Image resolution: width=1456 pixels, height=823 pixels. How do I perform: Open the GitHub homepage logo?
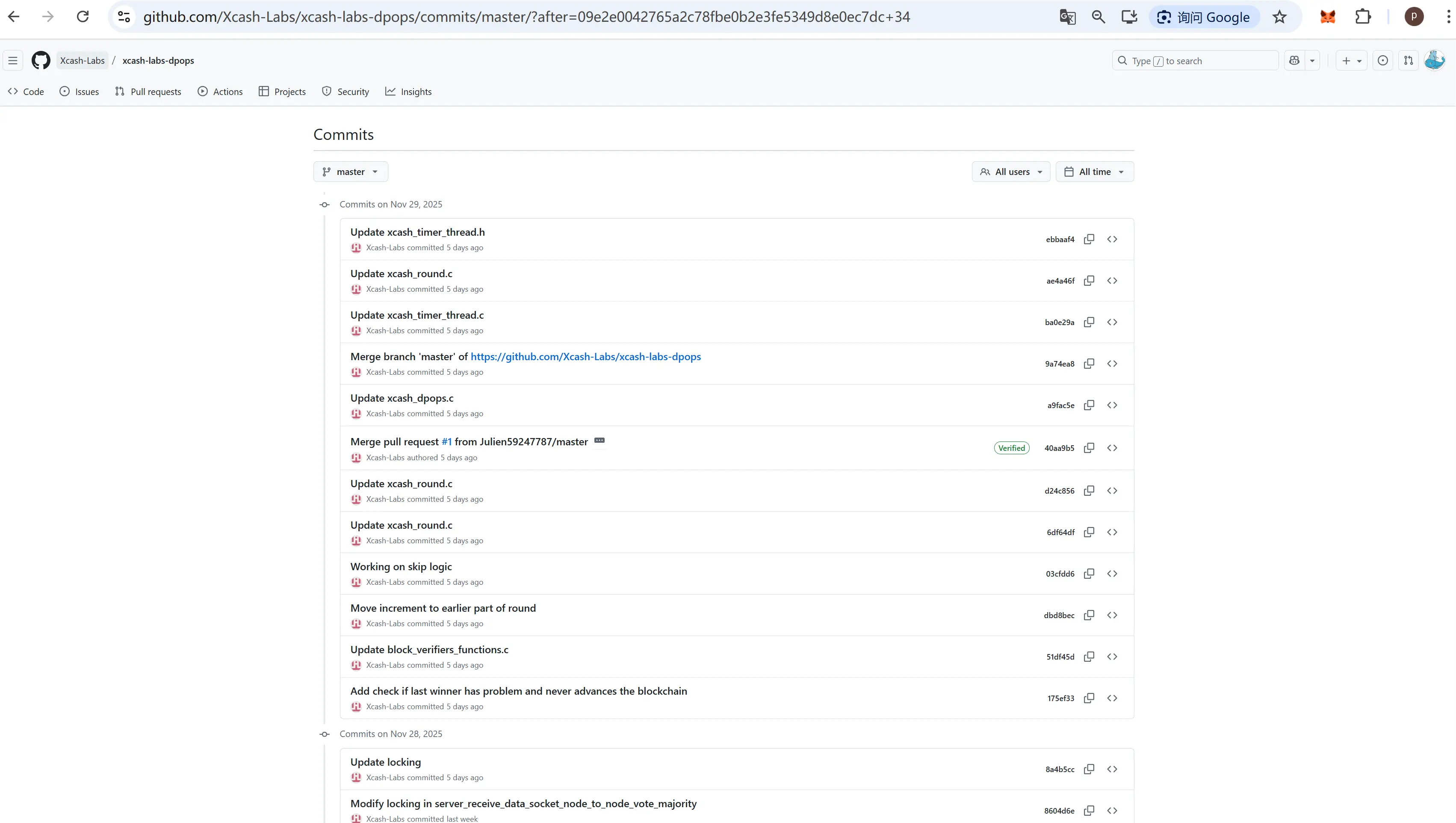[41, 60]
